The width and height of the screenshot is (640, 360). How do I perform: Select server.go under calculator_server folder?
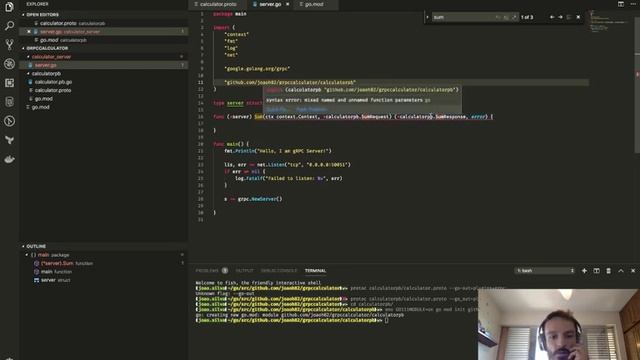[104, 65]
